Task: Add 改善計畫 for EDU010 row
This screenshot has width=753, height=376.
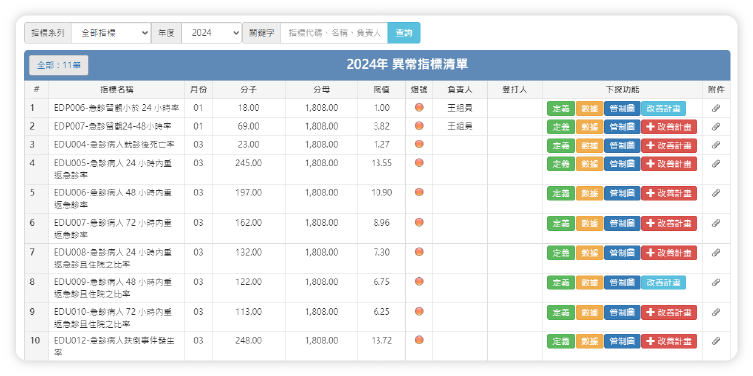Action: 669,312
